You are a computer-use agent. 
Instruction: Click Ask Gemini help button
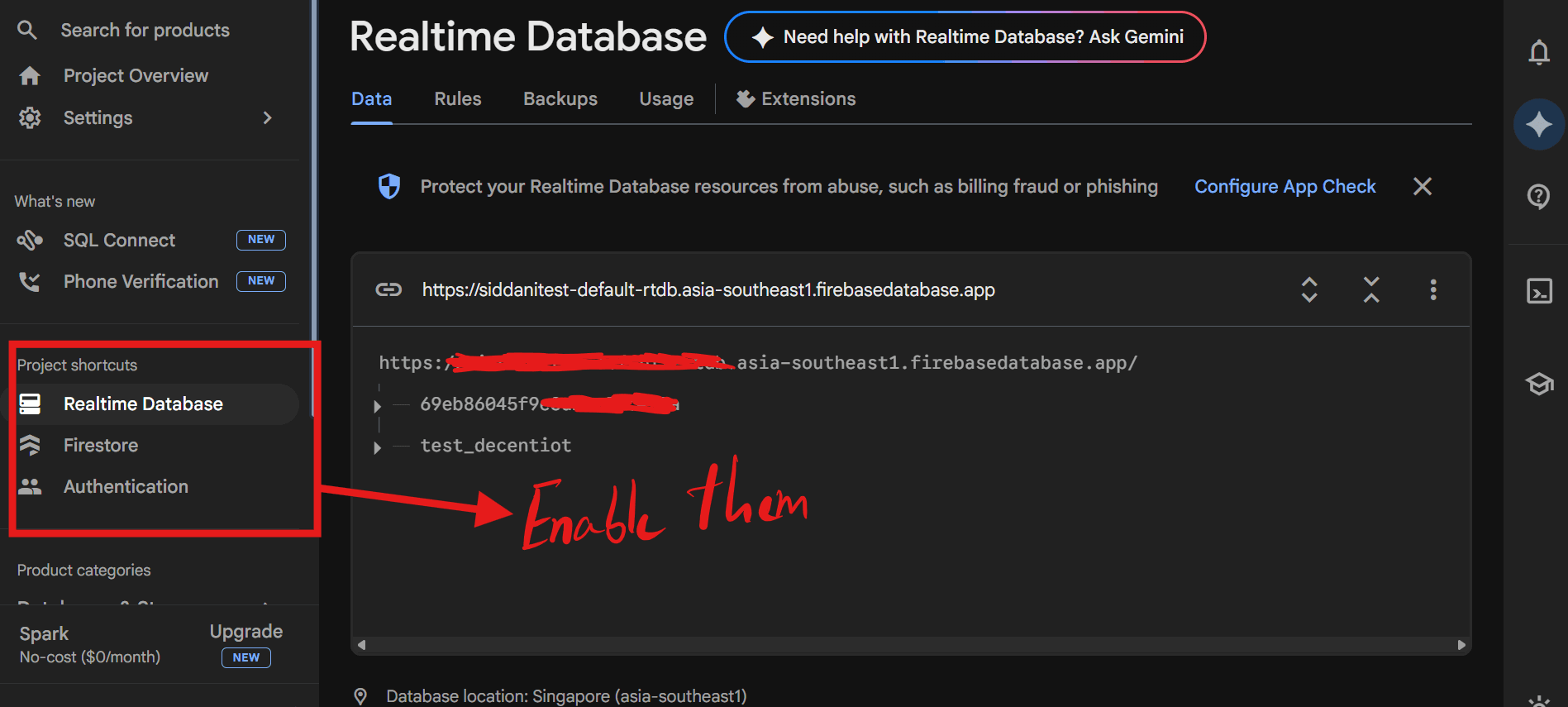tap(965, 37)
